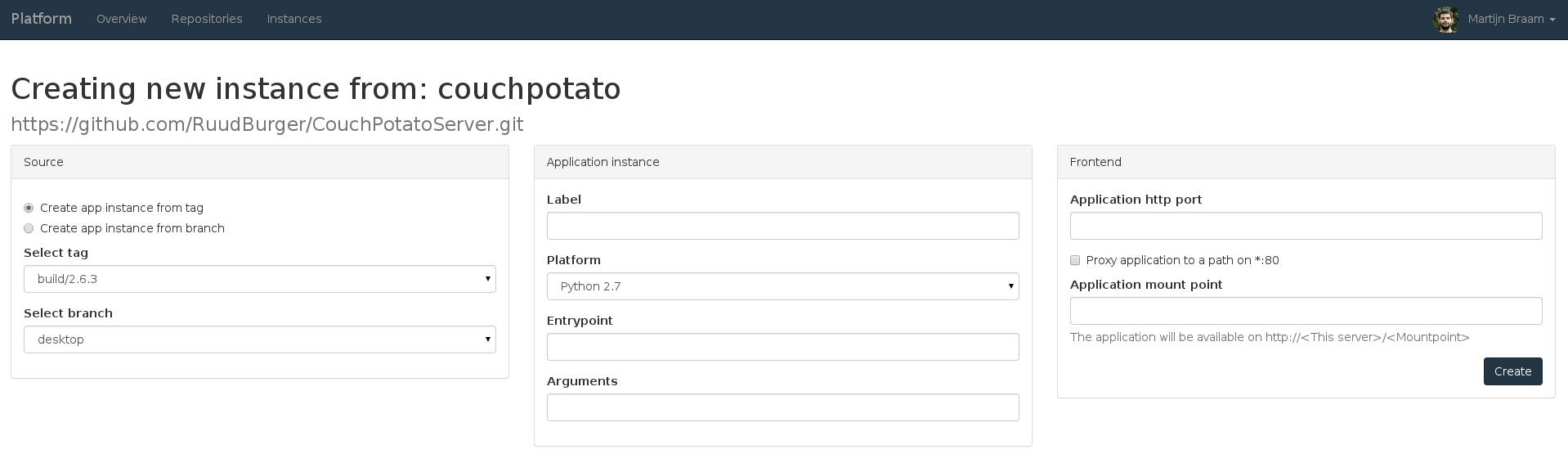
Task: Open the Instances navigation link
Action: tap(294, 19)
